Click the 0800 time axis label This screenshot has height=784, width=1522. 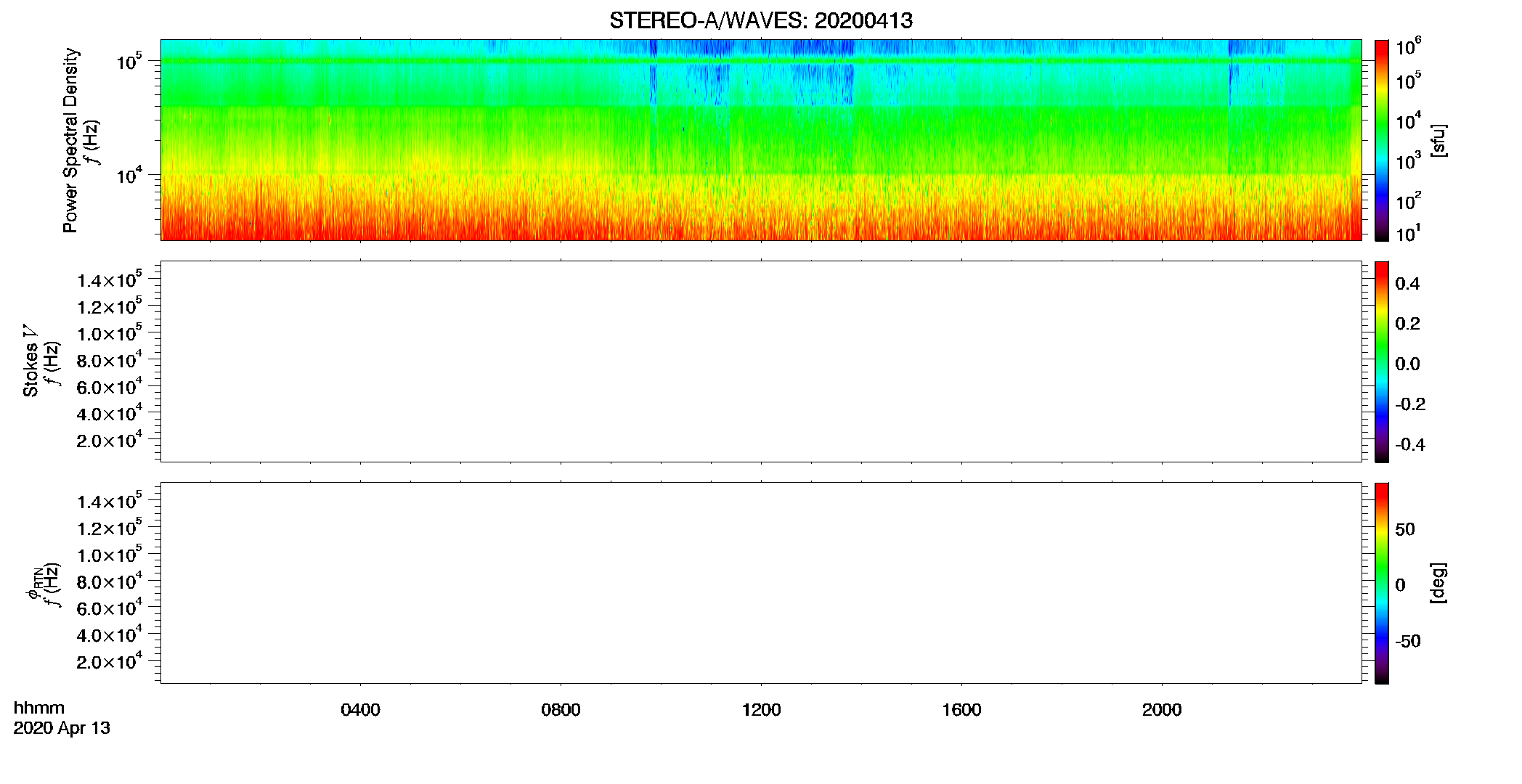pyautogui.click(x=561, y=710)
